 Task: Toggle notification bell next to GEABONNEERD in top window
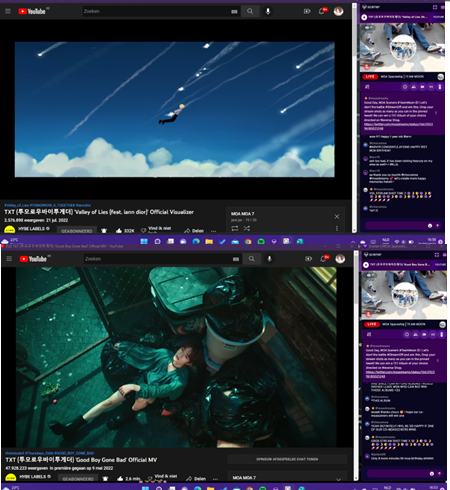click(x=104, y=231)
